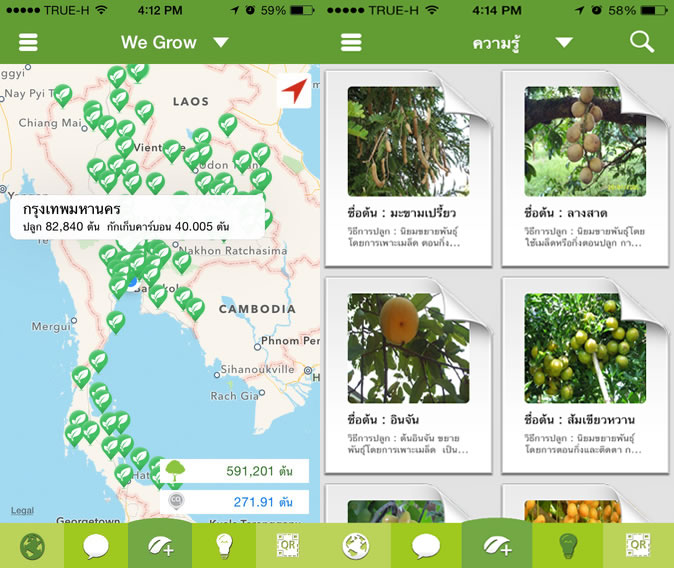
Task: Tap the green tree icon in counter
Action: (x=175, y=471)
